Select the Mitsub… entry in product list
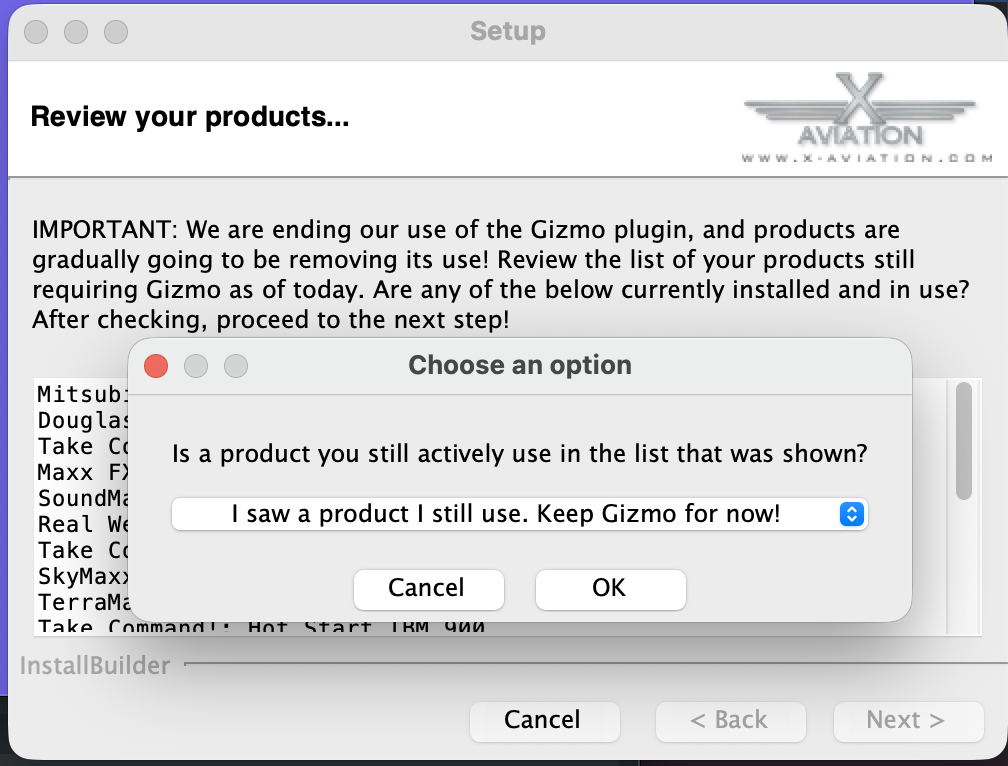 coord(82,394)
